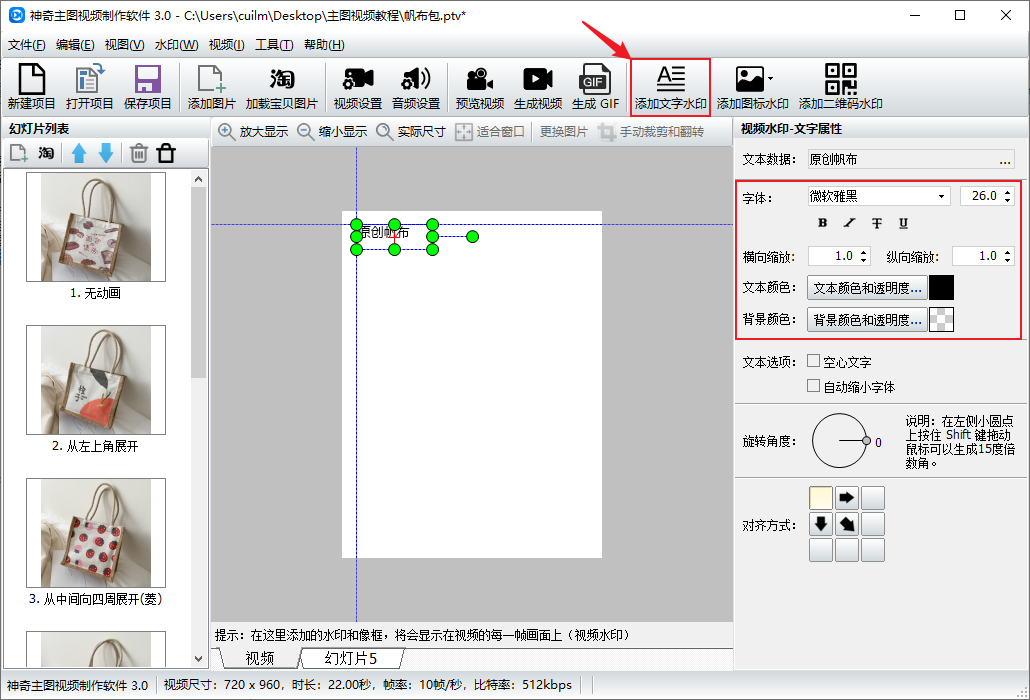
Task: Toggle italic text formatting
Action: coord(849,223)
